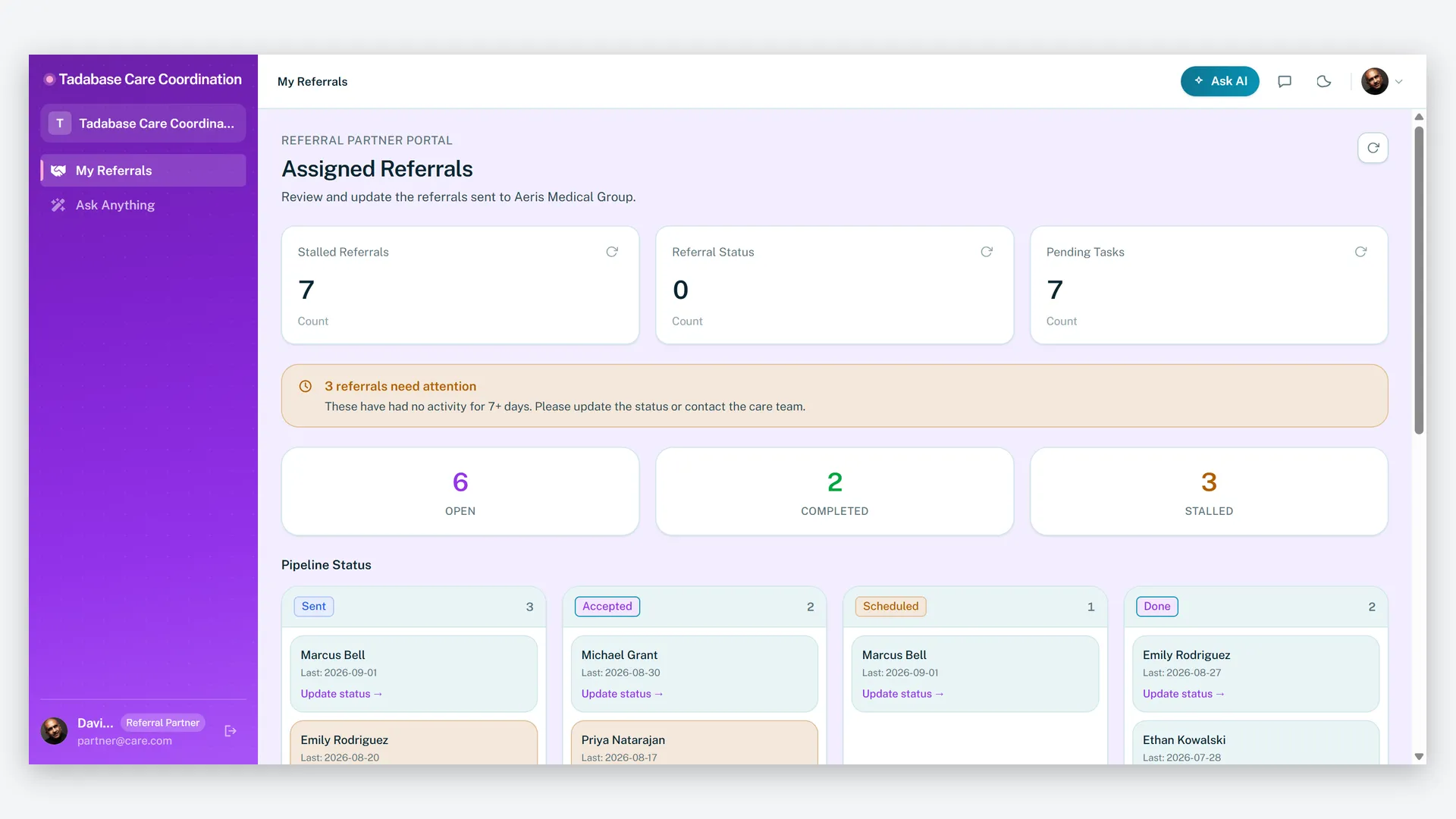Log out using the sidebar exit icon
Screen dimensions: 1456x819
(231, 731)
